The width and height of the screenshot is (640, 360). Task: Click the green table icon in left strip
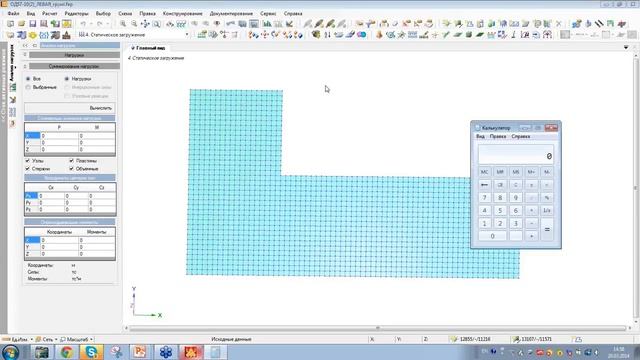13,87
